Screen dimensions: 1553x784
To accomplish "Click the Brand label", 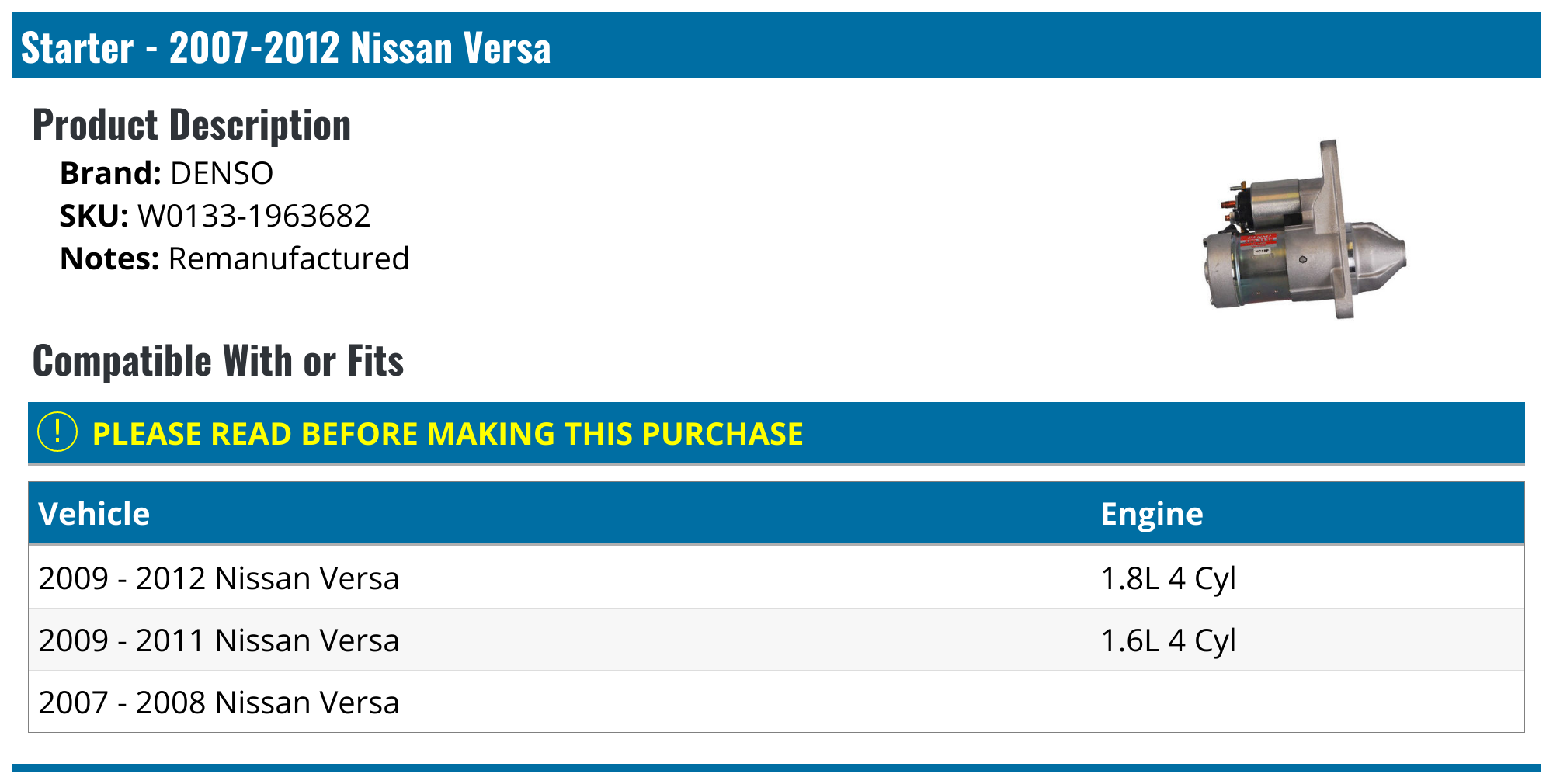I will click(x=110, y=173).
